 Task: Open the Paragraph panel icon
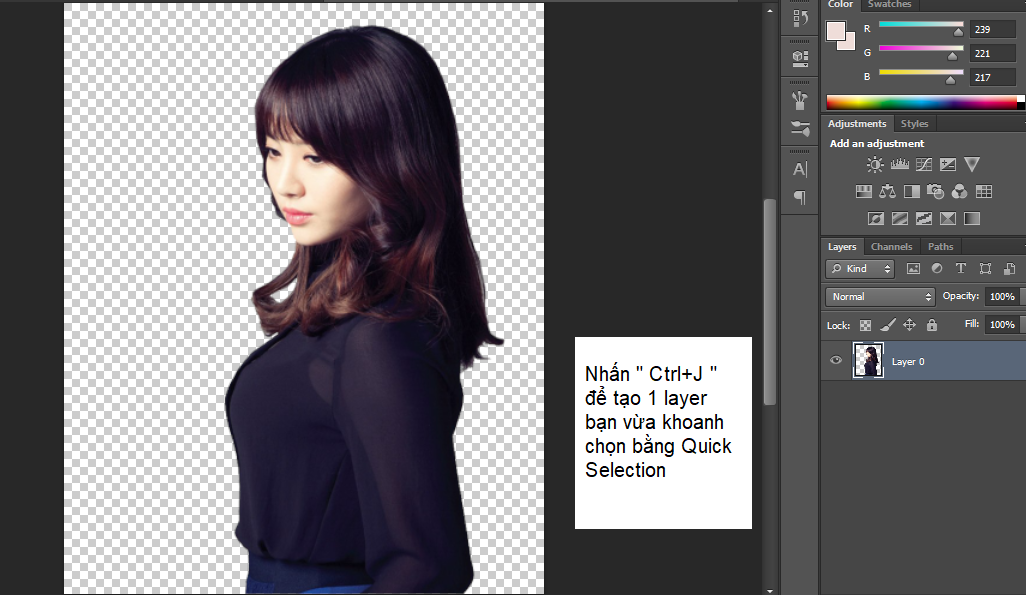tap(799, 197)
